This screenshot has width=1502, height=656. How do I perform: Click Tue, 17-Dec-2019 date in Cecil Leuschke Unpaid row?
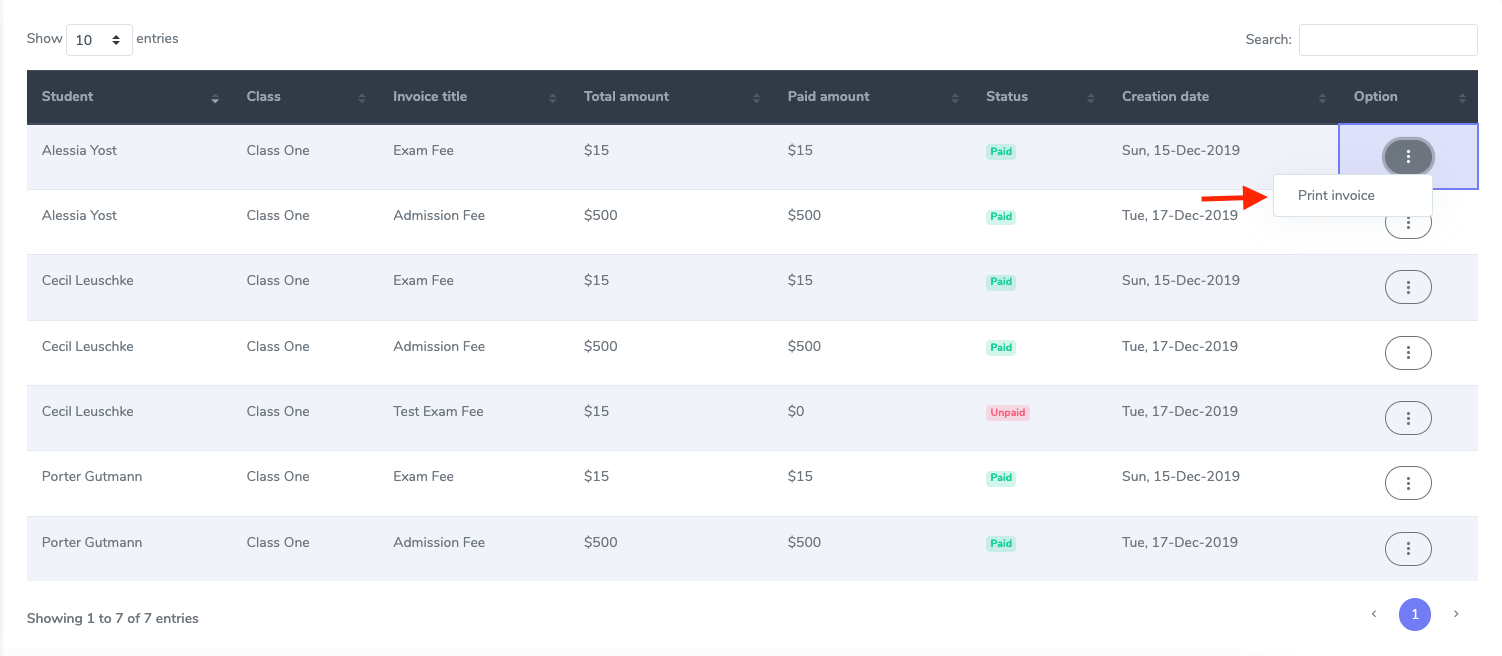point(1180,411)
